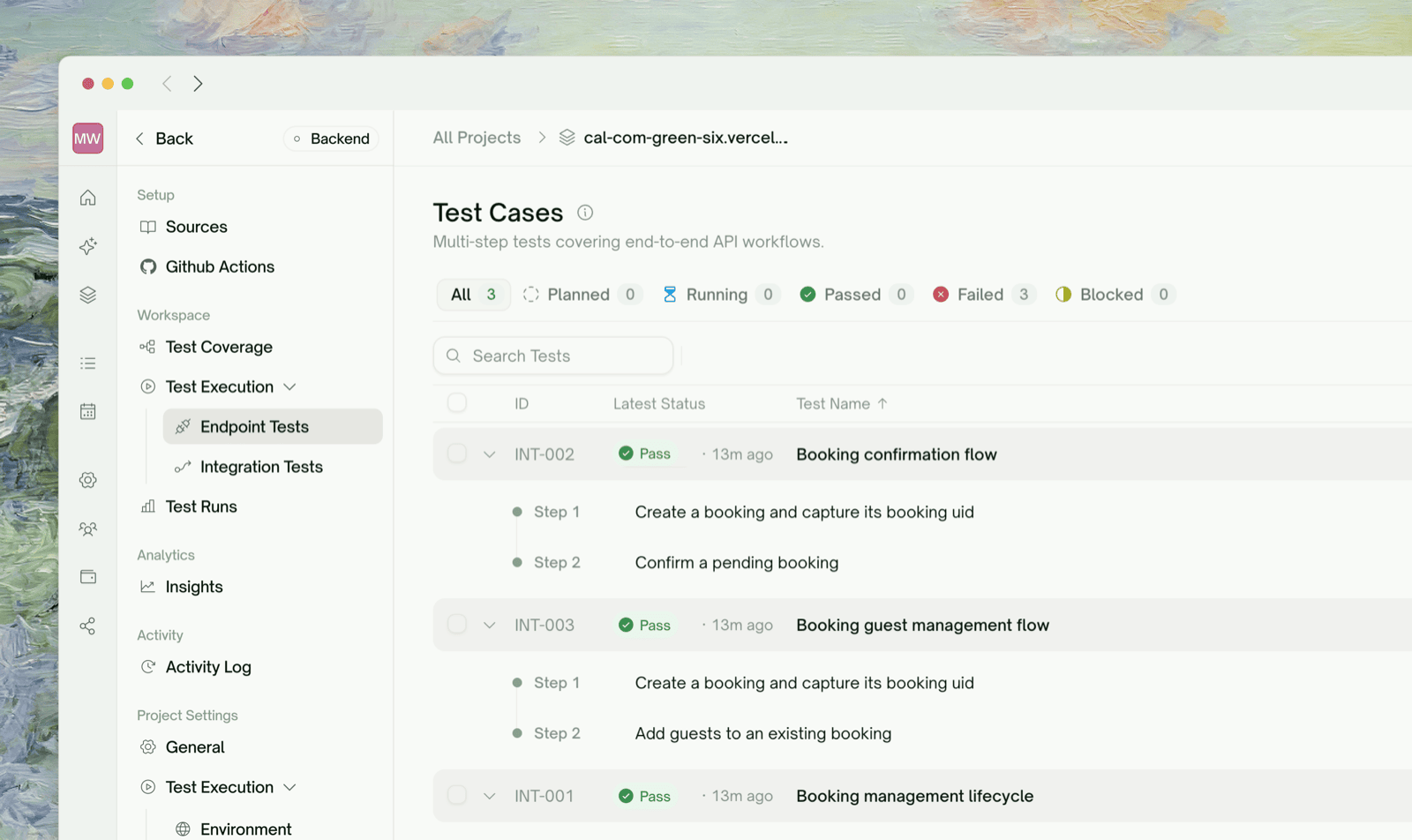1412x840 pixels.
Task: Collapse the INT-002 test row
Action: [489, 454]
